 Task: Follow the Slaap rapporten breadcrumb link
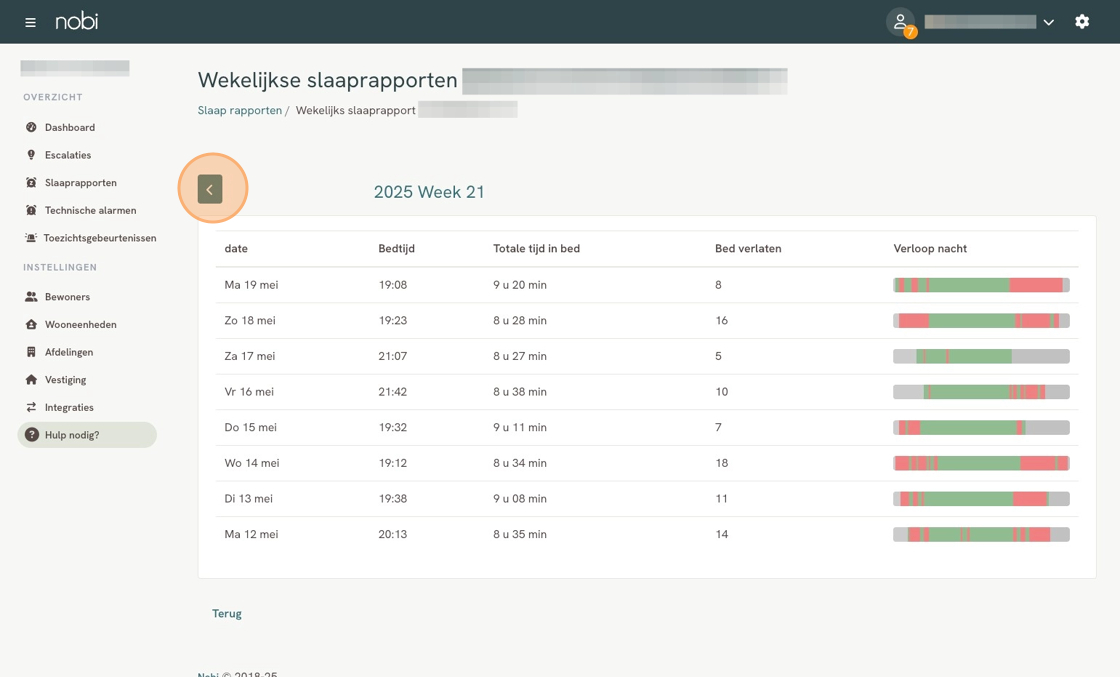[239, 111]
